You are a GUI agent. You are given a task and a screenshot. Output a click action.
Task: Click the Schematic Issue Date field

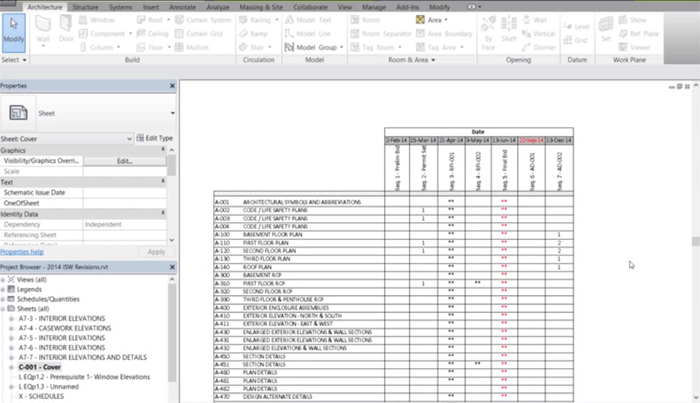pyautogui.click(x=125, y=193)
